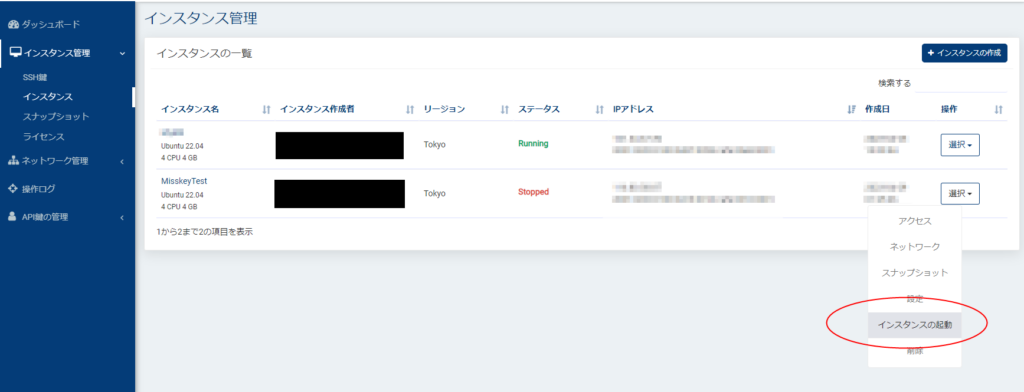The height and width of the screenshot is (392, 1024).
Task: Sort by インスタンス作成者 arrows icon
Action: 410,110
